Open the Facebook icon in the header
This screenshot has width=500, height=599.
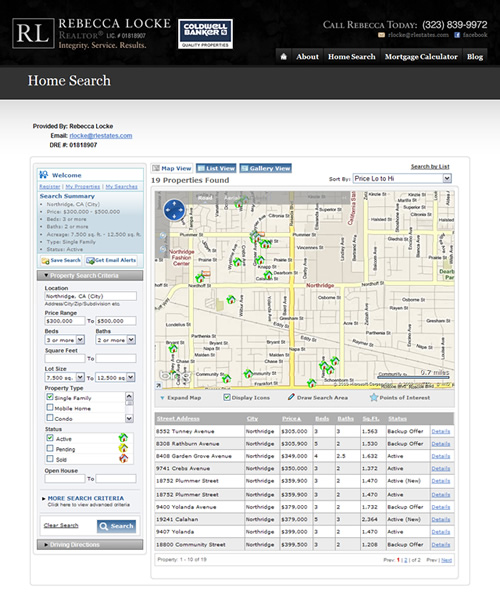(457, 35)
